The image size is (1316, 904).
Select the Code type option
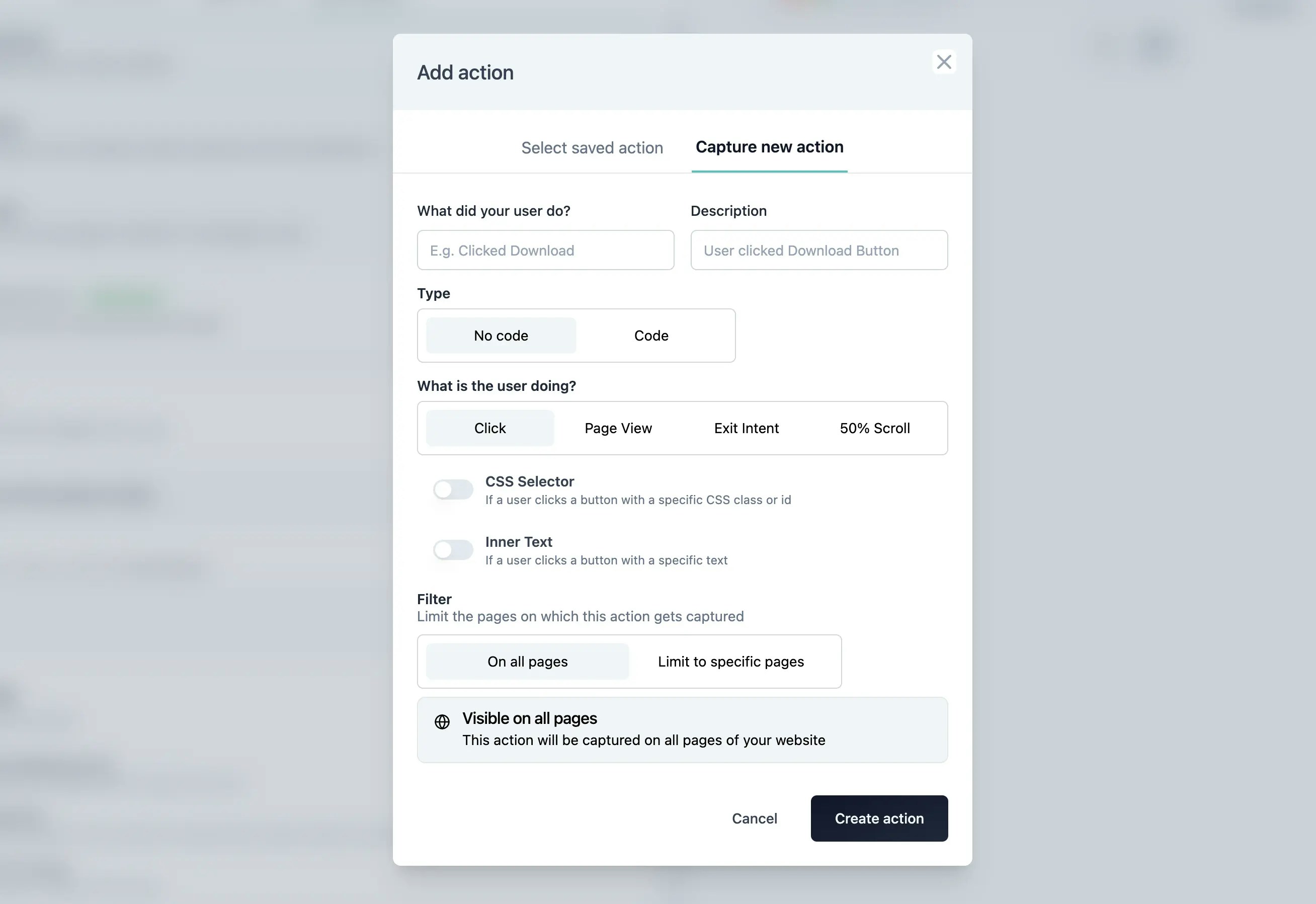pyautogui.click(x=651, y=336)
